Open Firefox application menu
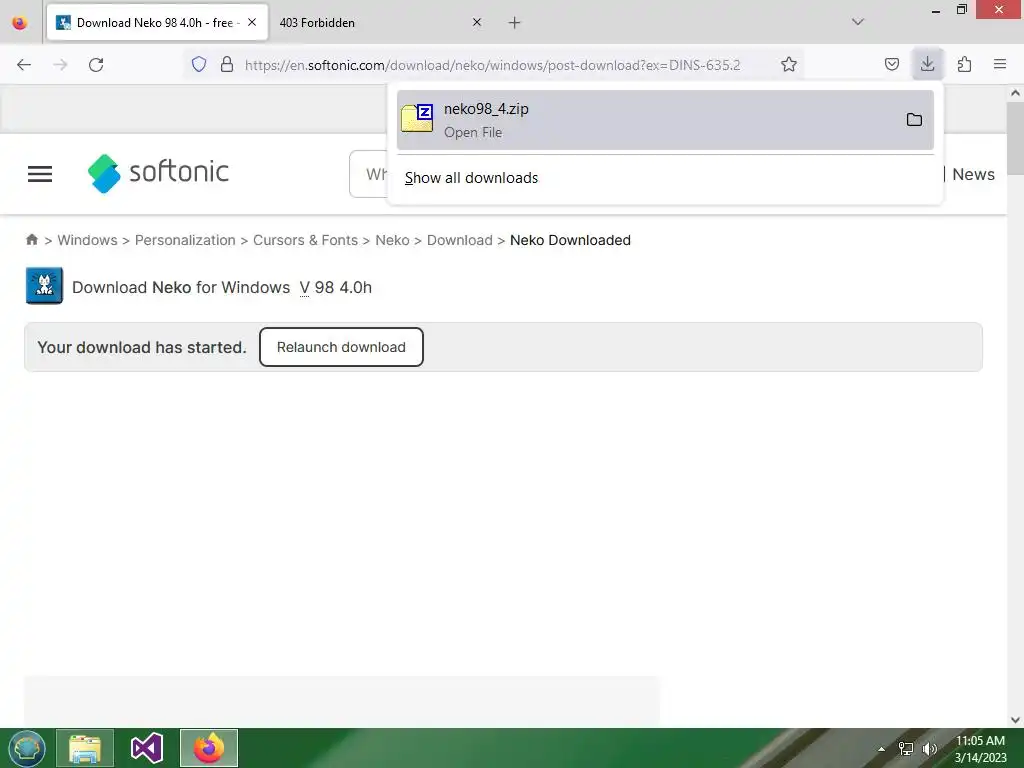1024x768 pixels. pos(1000,64)
